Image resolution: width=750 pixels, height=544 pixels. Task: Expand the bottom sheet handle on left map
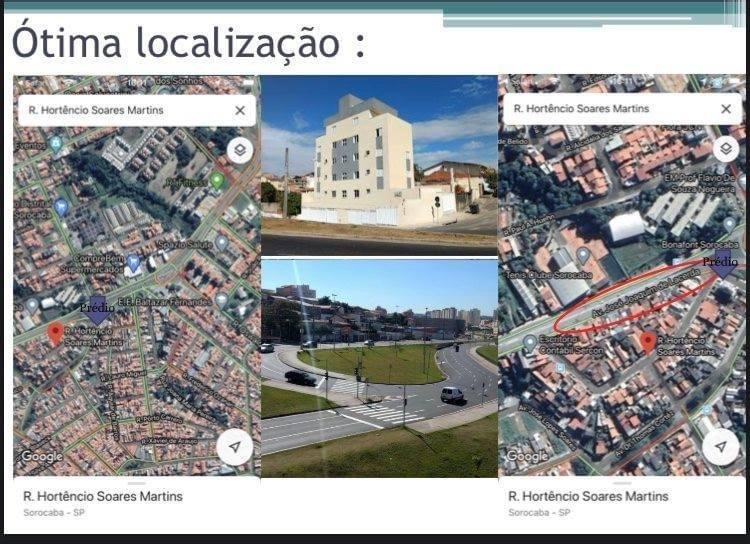click(136, 482)
